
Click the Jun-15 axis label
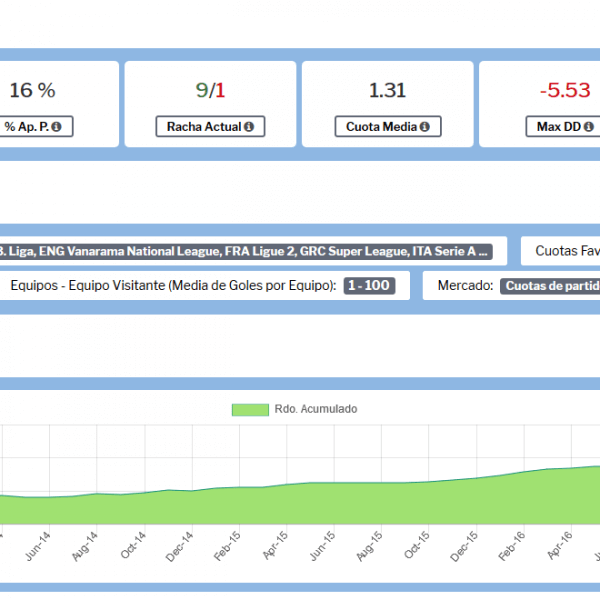[323, 546]
